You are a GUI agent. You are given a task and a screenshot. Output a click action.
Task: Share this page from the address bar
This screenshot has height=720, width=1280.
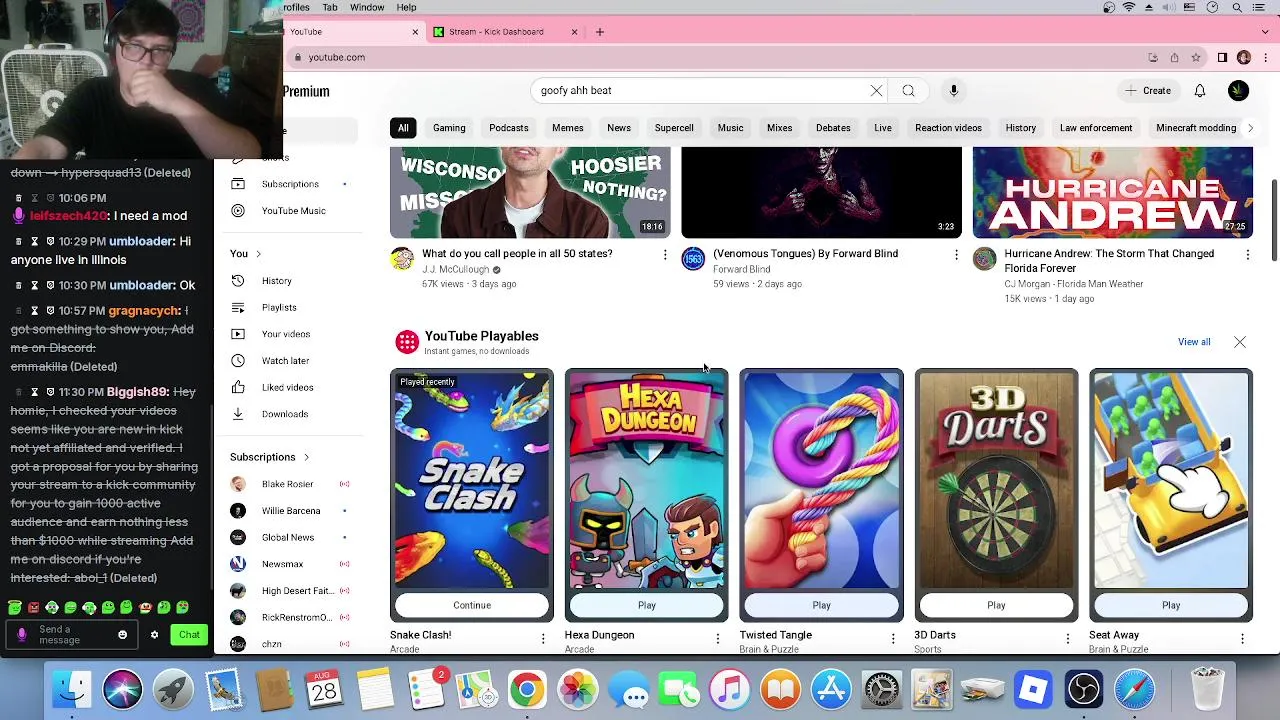click(x=1174, y=57)
